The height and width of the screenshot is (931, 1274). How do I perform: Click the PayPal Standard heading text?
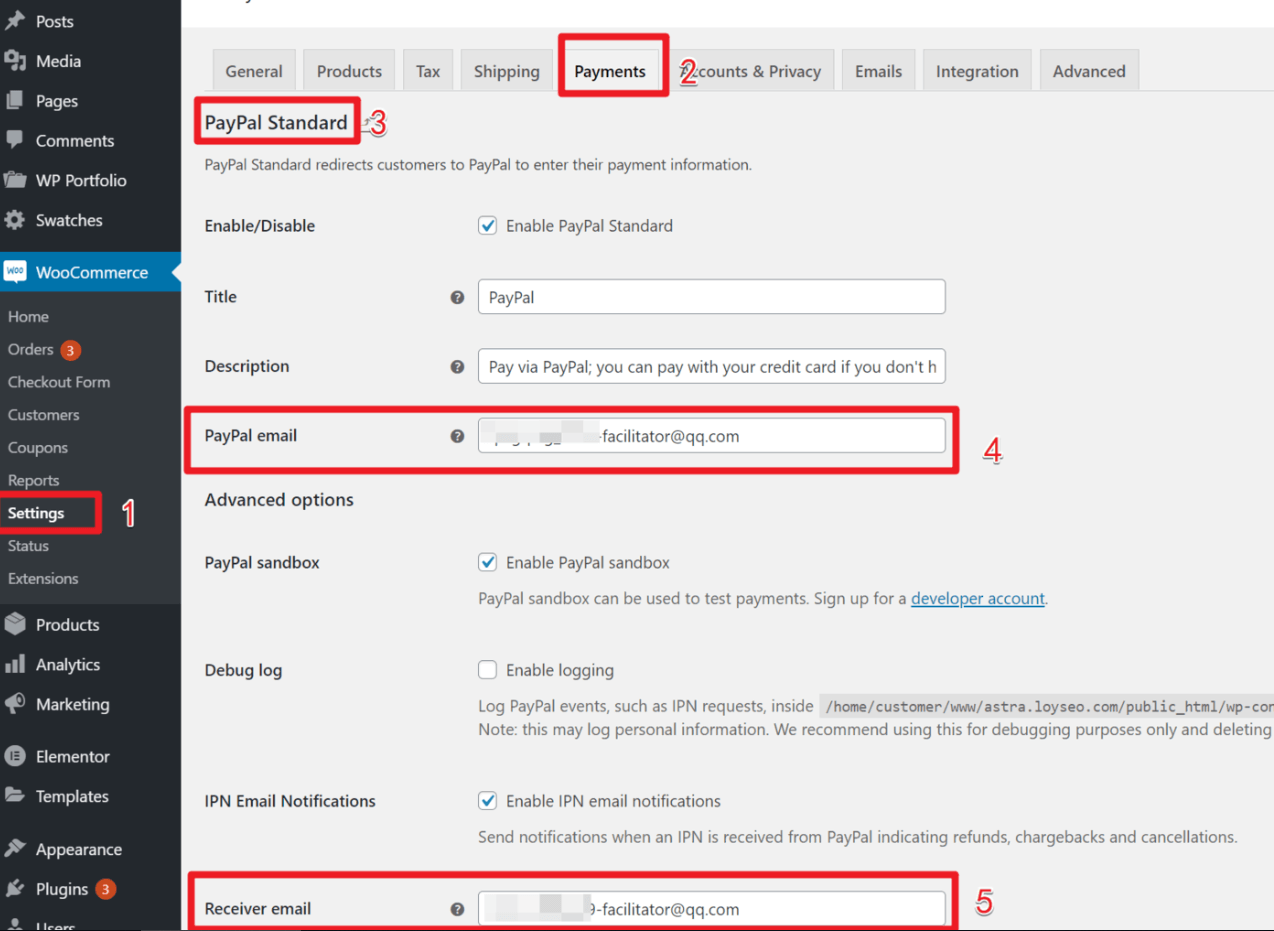pos(276,123)
